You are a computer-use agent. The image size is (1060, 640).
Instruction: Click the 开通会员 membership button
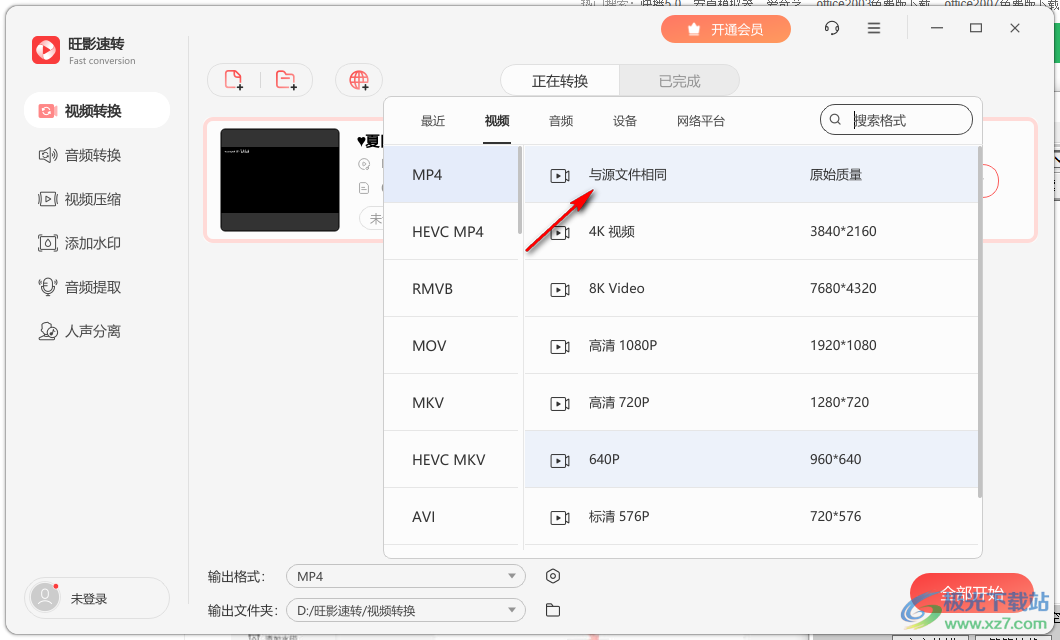[x=726, y=29]
